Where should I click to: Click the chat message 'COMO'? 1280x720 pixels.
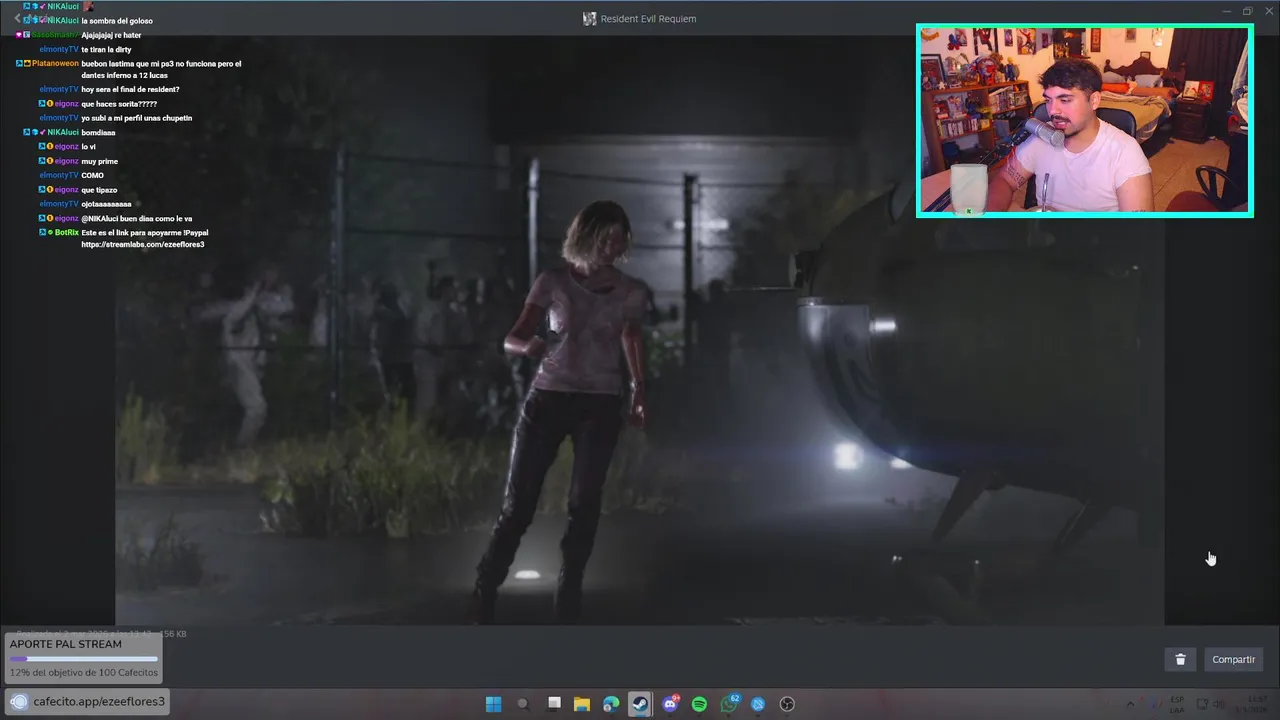[x=92, y=175]
